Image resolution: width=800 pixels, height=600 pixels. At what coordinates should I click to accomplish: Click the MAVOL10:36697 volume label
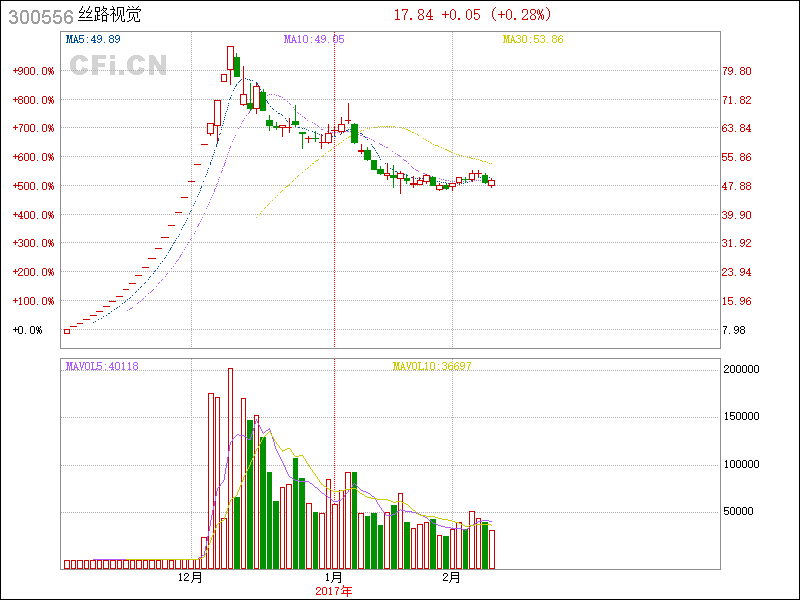click(432, 367)
